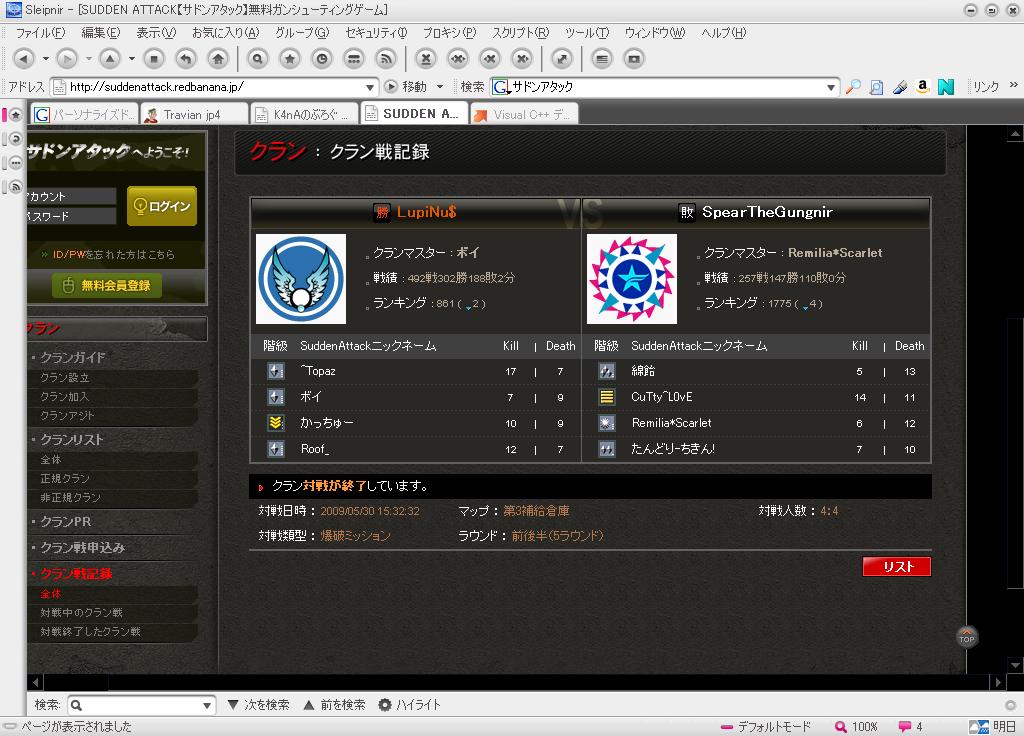Click the ハイライト gear icon
The height and width of the screenshot is (736, 1024).
pyautogui.click(x=385, y=705)
